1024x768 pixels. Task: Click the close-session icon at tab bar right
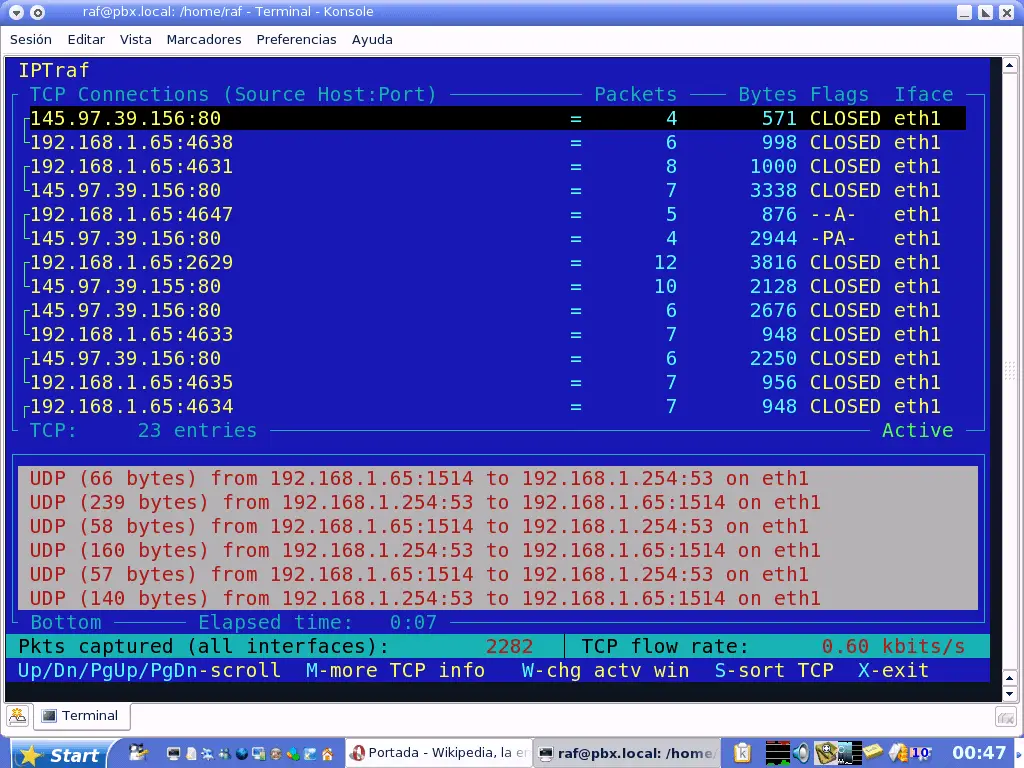coord(1006,717)
